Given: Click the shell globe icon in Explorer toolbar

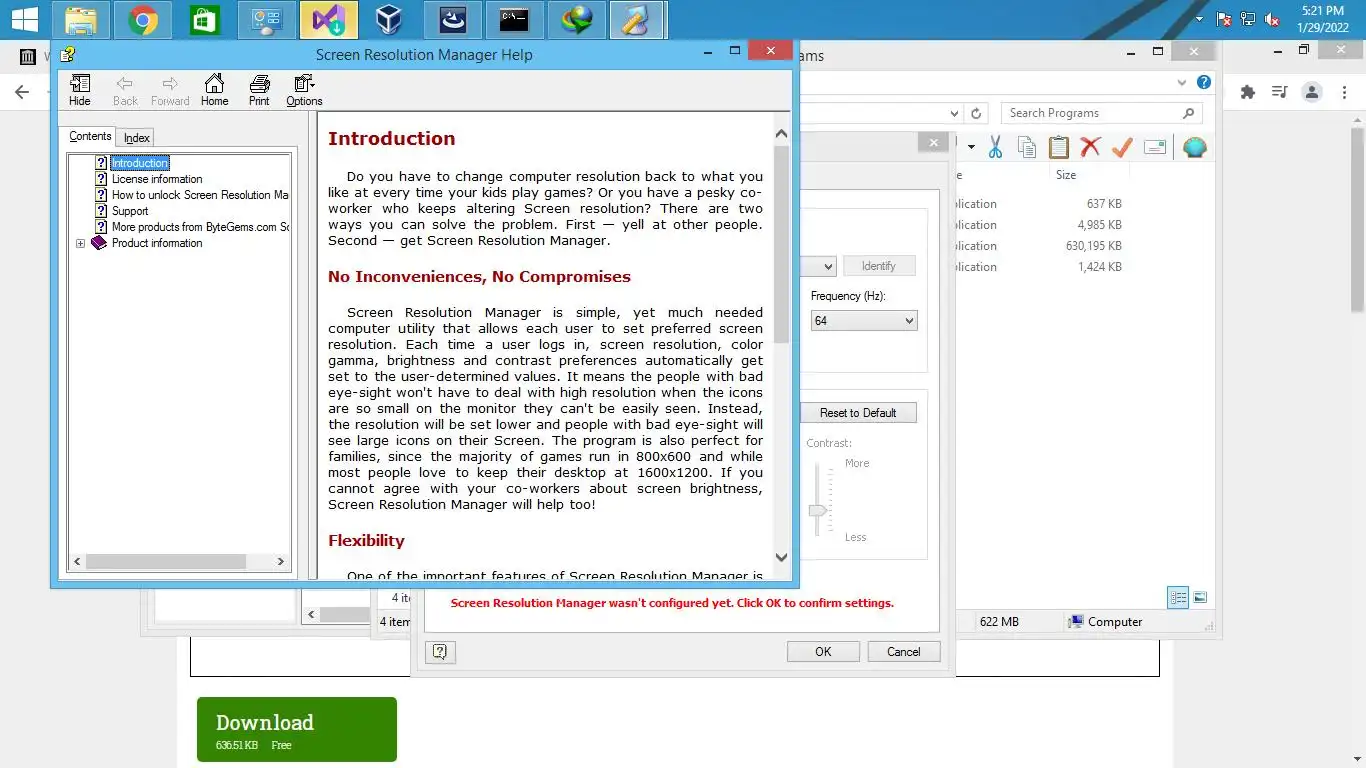Looking at the screenshot, I should [x=1195, y=148].
